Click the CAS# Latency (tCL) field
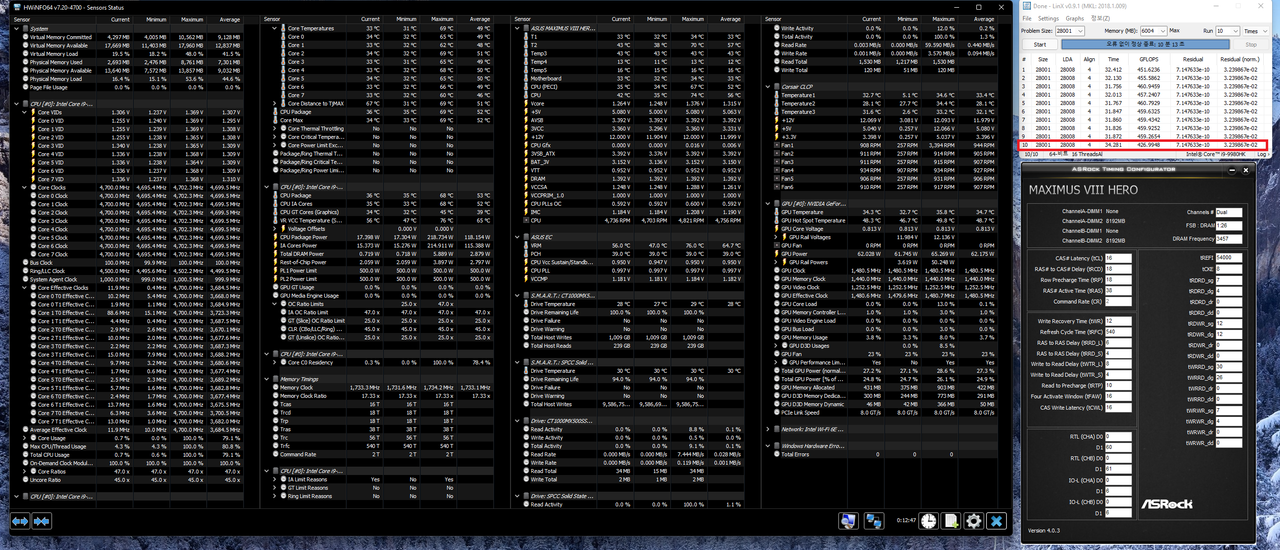Screen dimensions: 1280x550 pos(1118,258)
